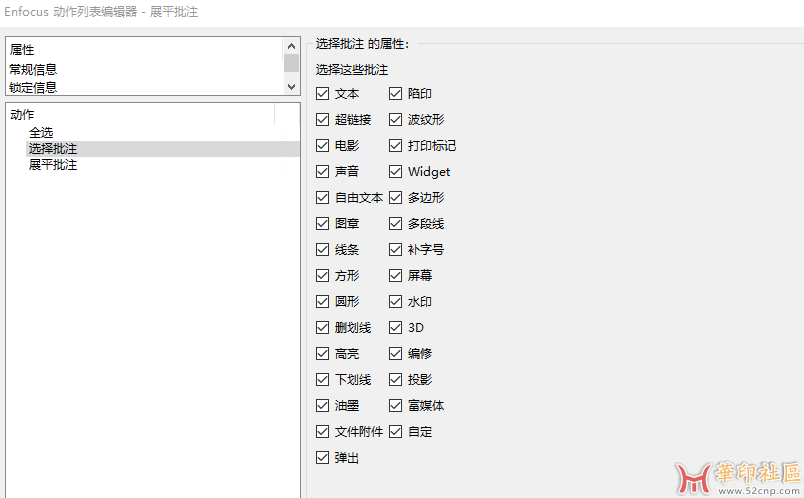Toggle the 方形 checkbox

[x=323, y=275]
